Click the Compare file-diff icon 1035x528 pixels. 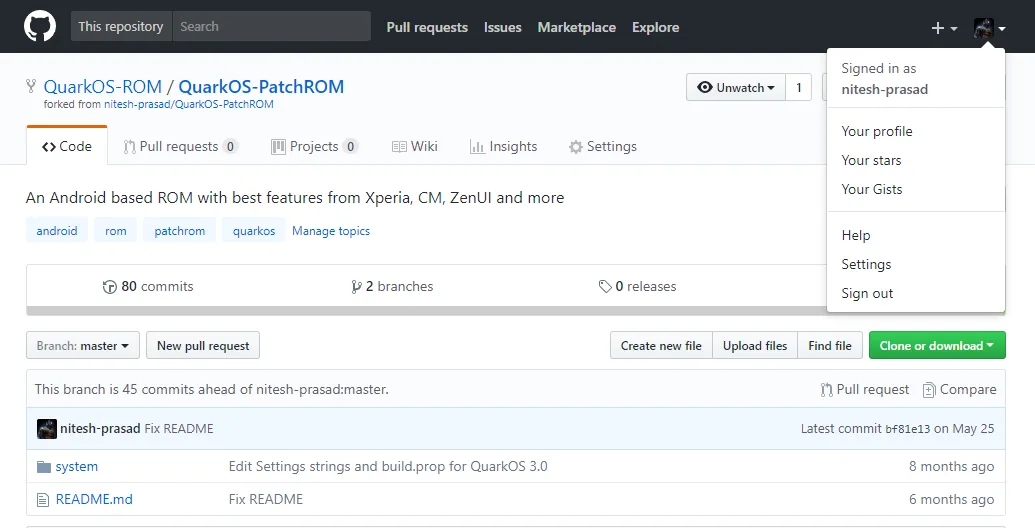click(x=929, y=390)
